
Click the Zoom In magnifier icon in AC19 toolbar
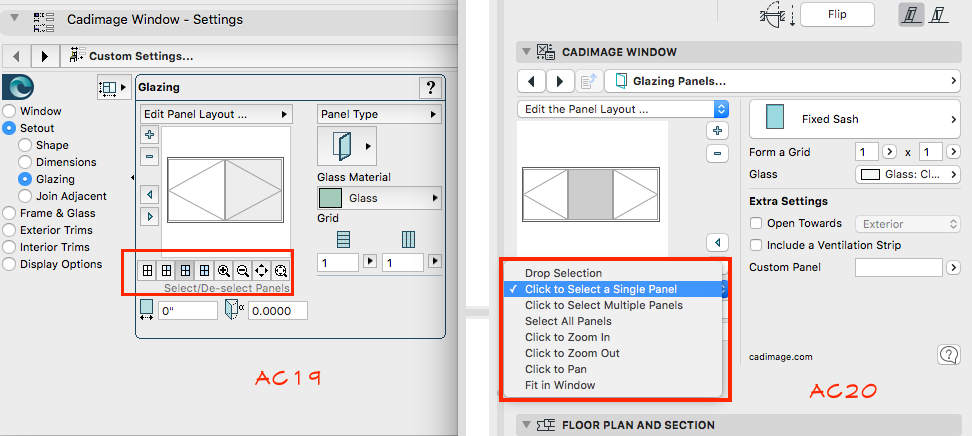pos(224,270)
